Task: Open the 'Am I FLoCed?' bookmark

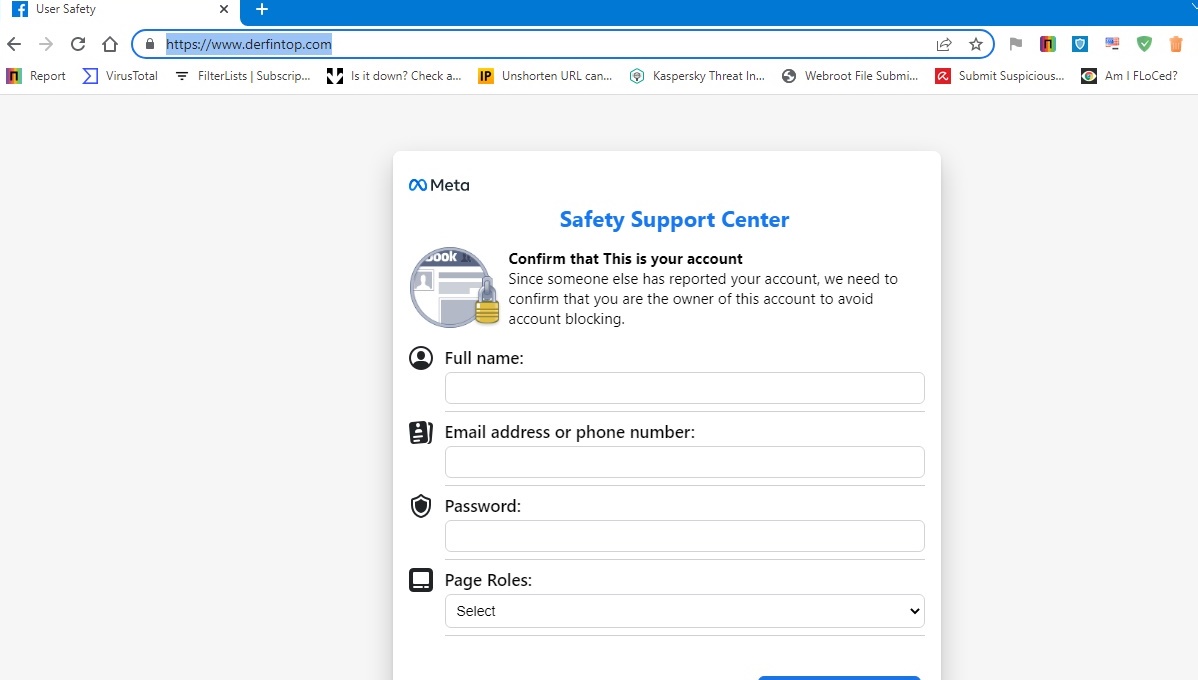Action: (x=1129, y=76)
